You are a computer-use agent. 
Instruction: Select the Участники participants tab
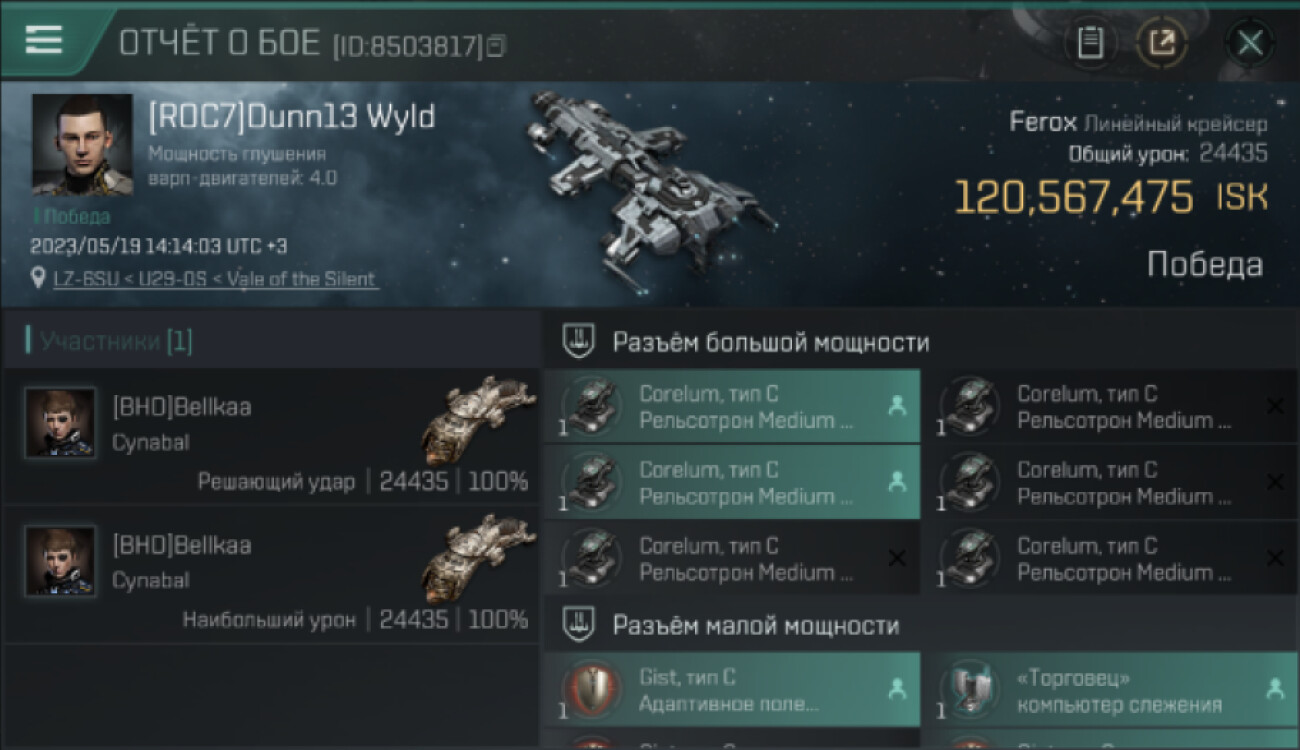110,341
